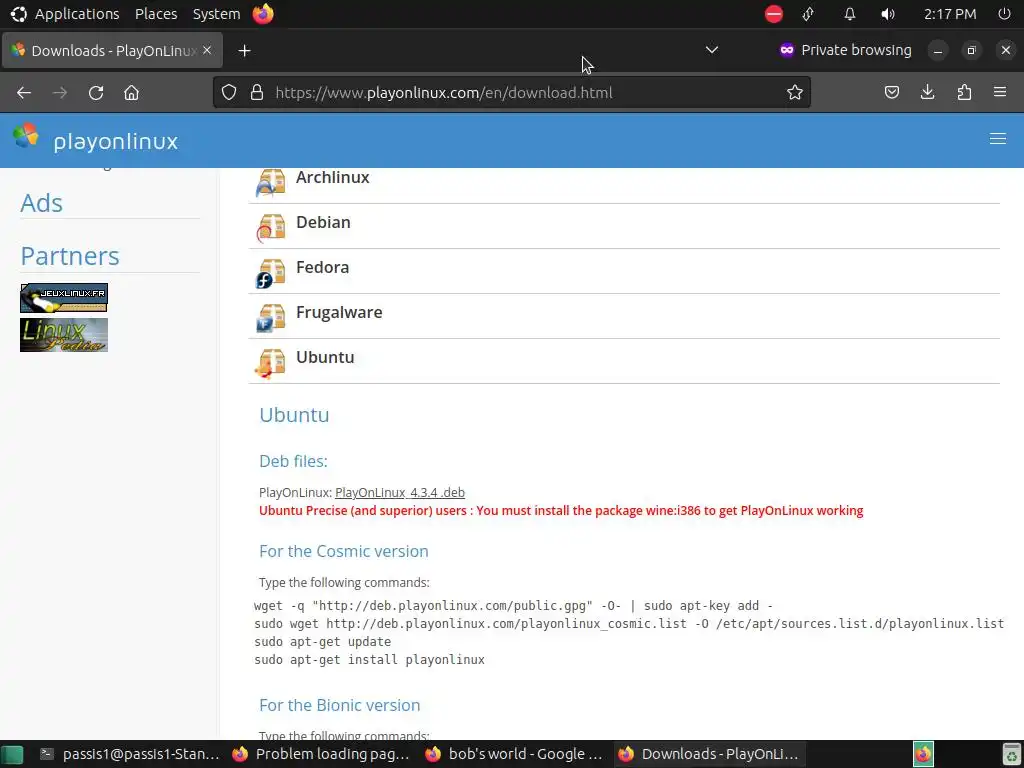Click the Ubuntu package icon
Image resolution: width=1024 pixels, height=768 pixels.
[x=270, y=363]
